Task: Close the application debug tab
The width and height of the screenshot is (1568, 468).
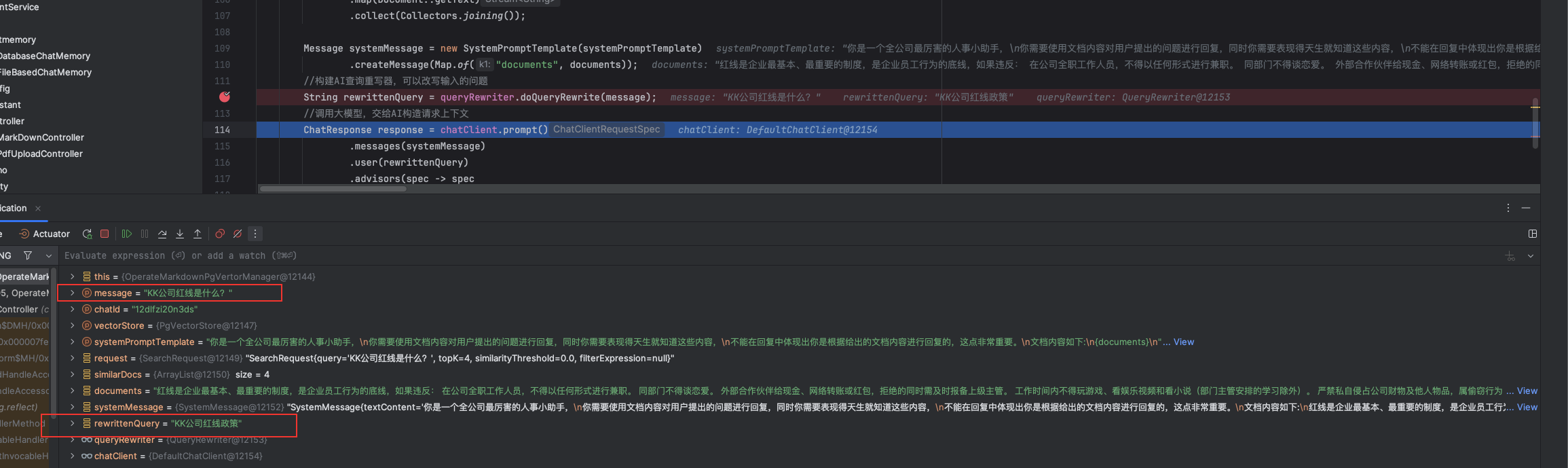Action: 38,209
